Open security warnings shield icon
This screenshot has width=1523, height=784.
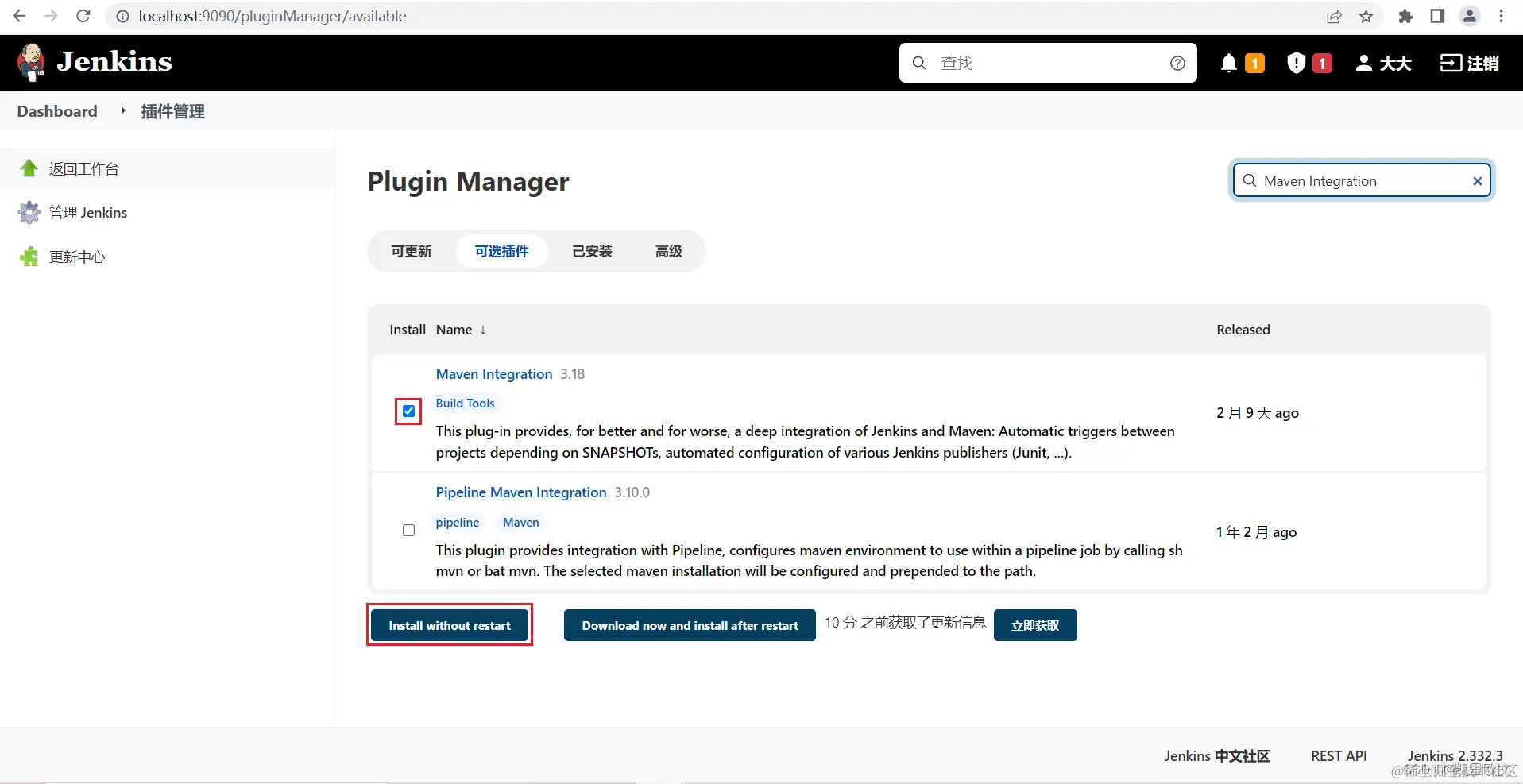(1296, 63)
